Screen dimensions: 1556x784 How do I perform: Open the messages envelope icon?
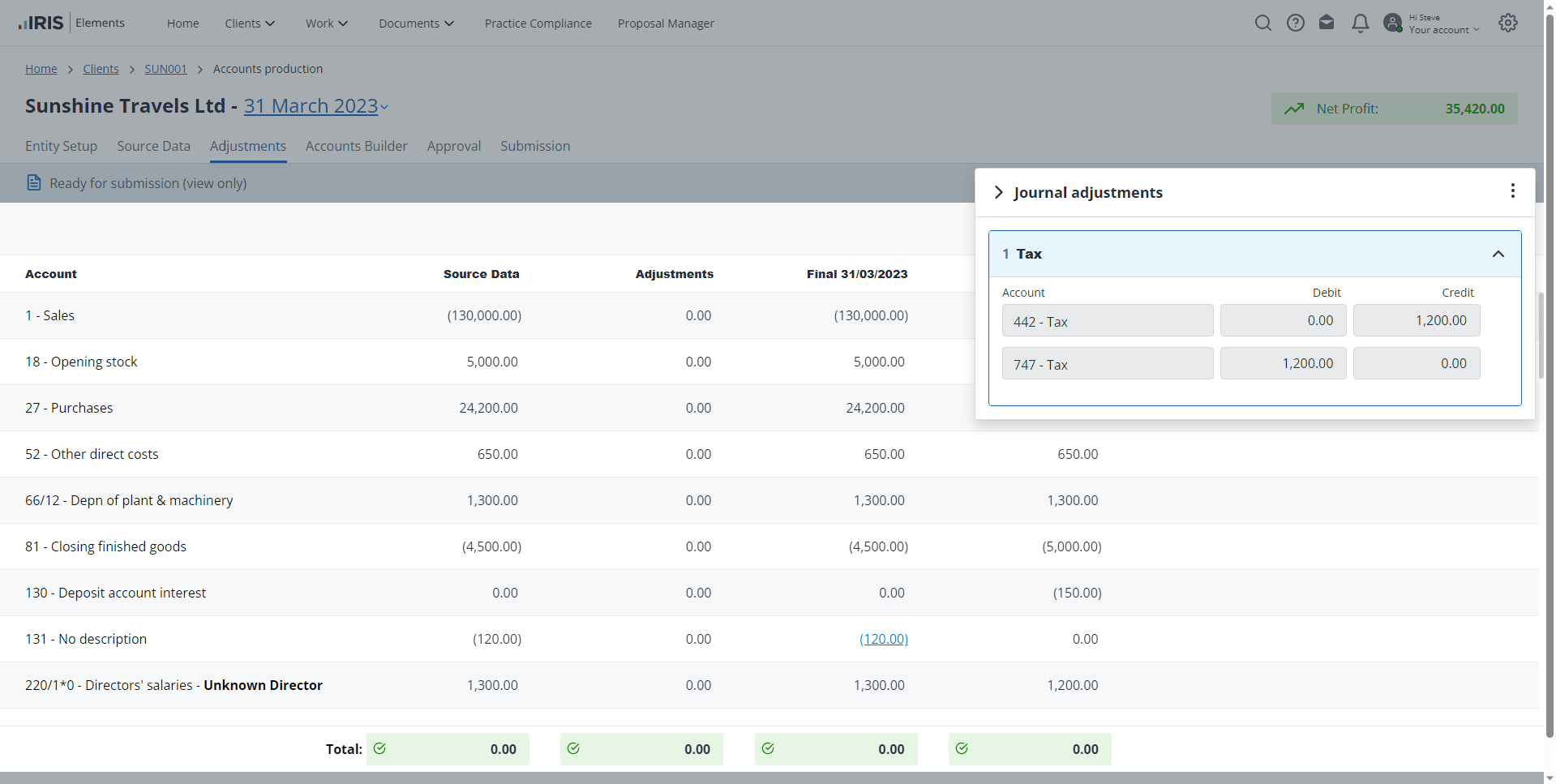(1327, 23)
